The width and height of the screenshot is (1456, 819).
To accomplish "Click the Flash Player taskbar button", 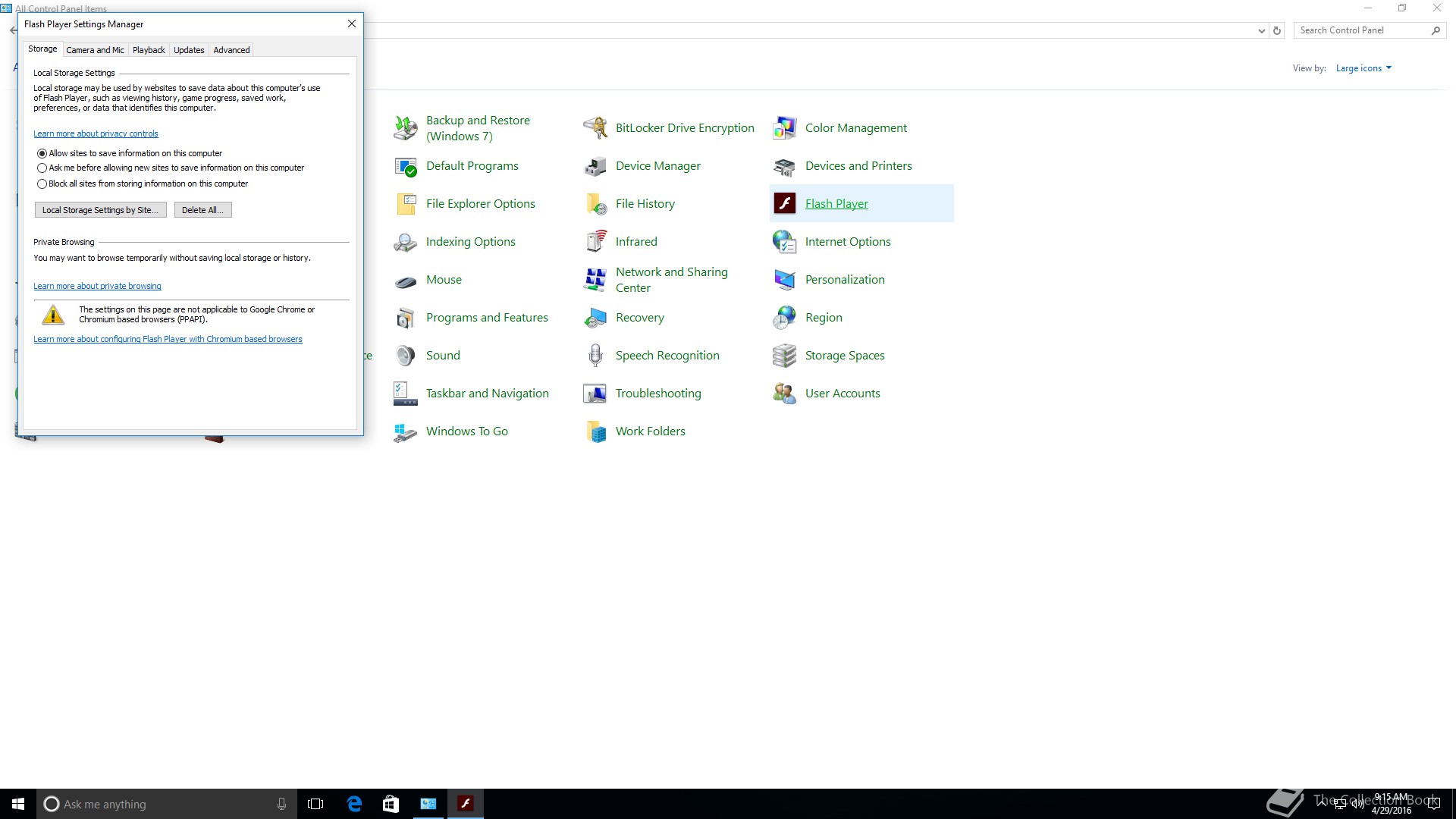I will point(466,804).
